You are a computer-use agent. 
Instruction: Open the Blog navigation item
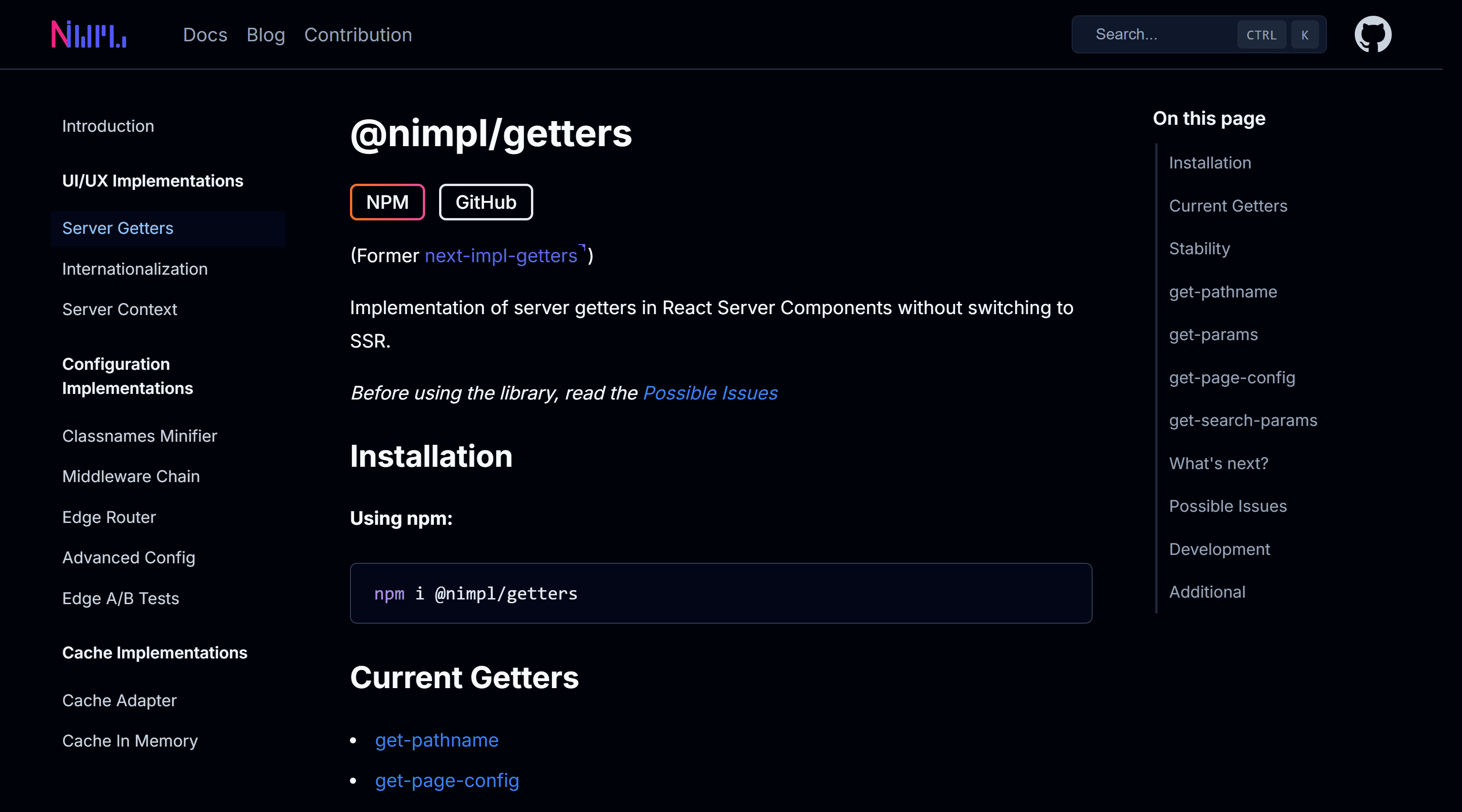pyautogui.click(x=265, y=35)
